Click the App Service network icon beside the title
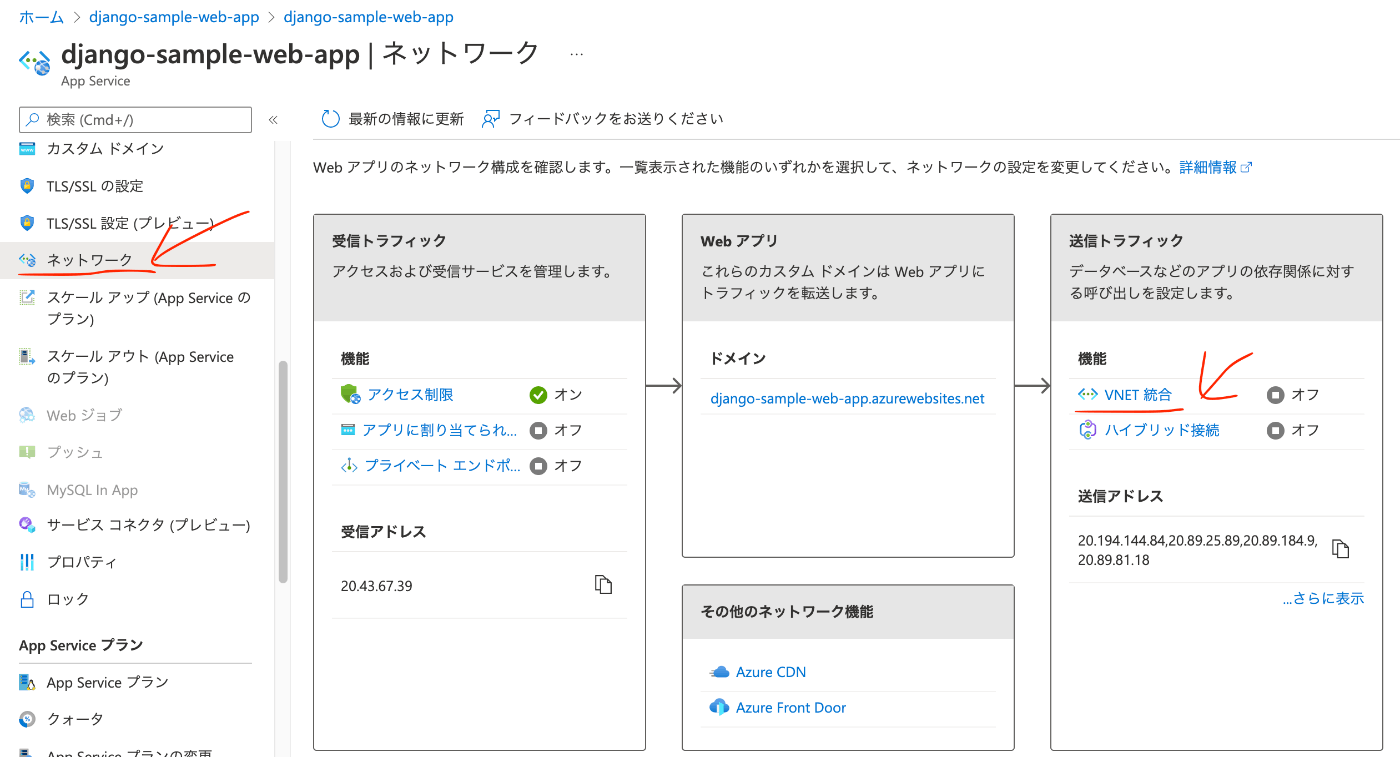The image size is (1400, 757). point(36,62)
